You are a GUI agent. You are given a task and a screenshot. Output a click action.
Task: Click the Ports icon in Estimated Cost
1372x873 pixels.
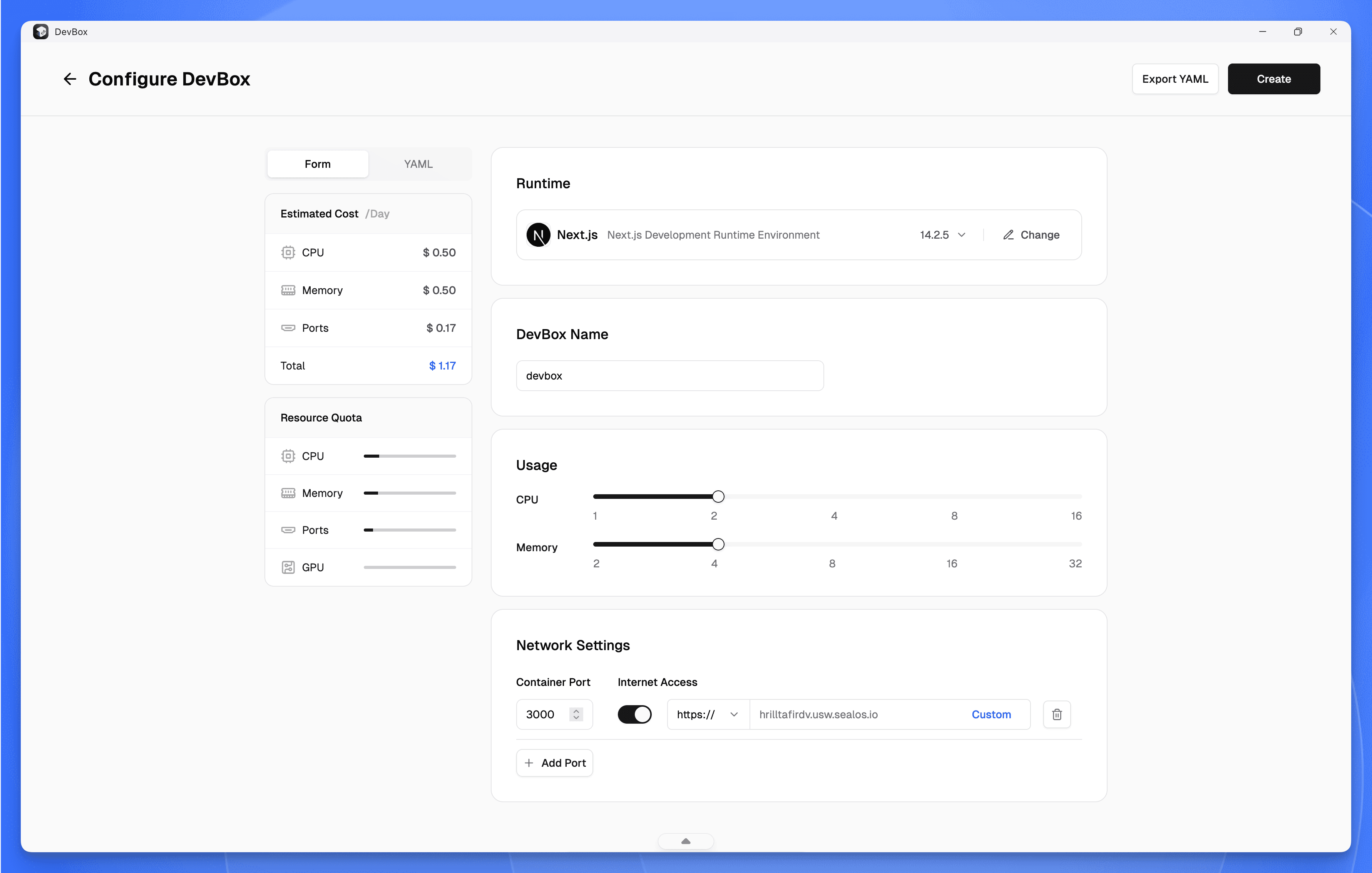click(288, 328)
